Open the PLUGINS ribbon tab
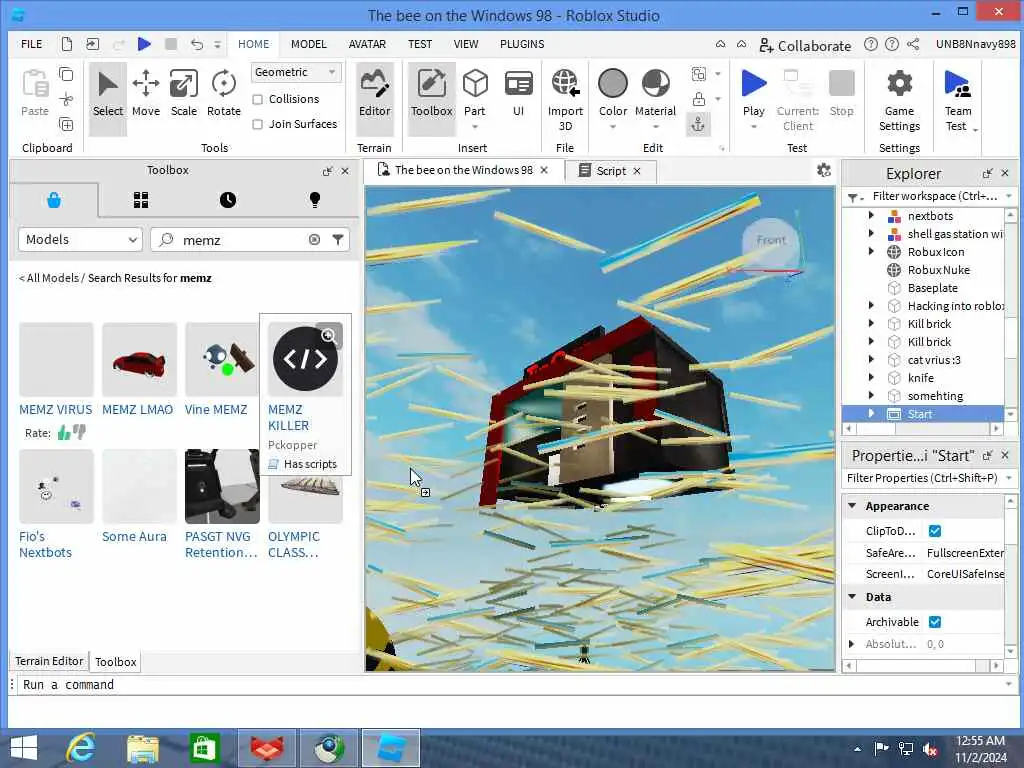Screen dimensions: 1024x768 click(x=522, y=44)
